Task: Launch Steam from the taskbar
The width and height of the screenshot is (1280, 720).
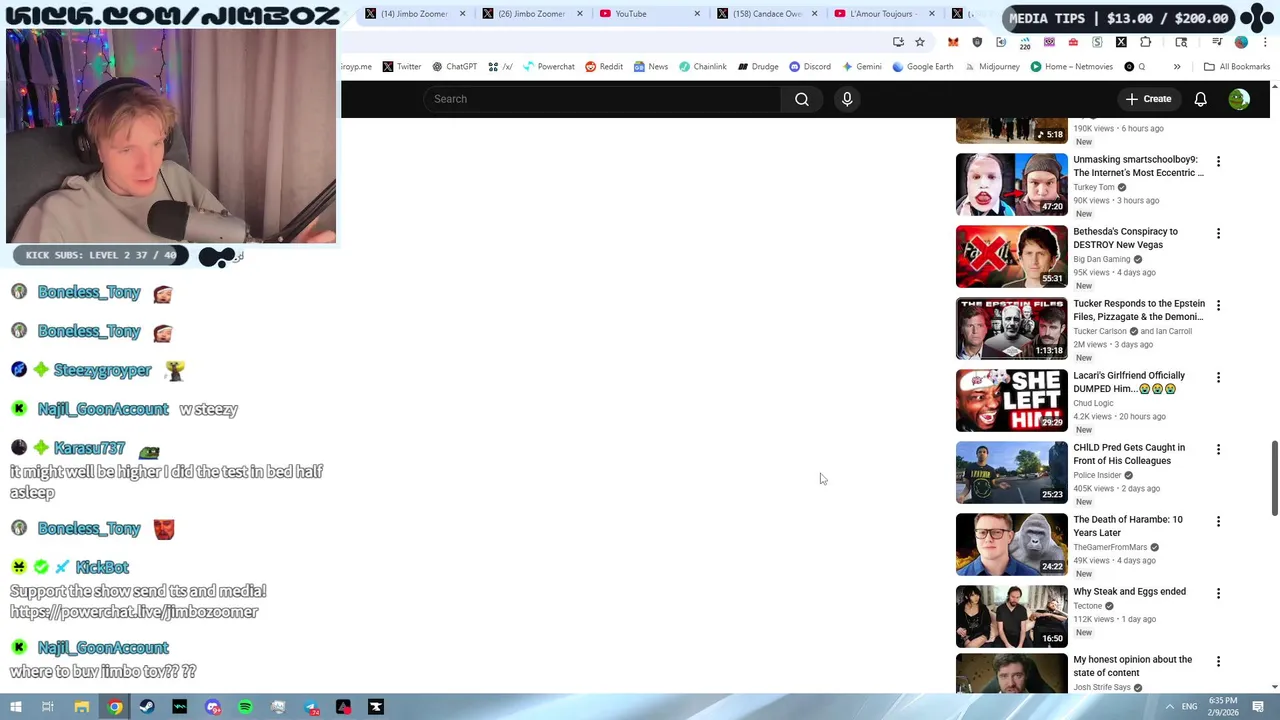Action: point(147,707)
